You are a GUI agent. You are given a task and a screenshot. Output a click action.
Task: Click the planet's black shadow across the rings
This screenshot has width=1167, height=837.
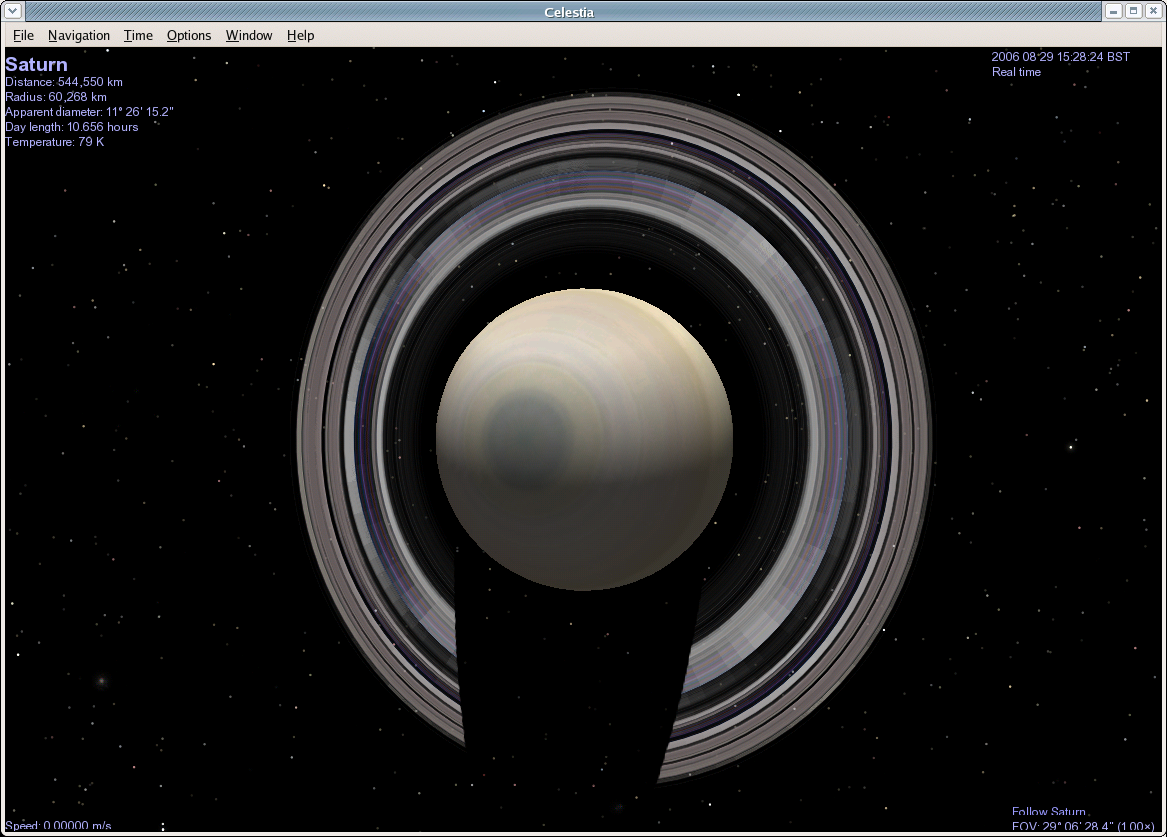570,680
